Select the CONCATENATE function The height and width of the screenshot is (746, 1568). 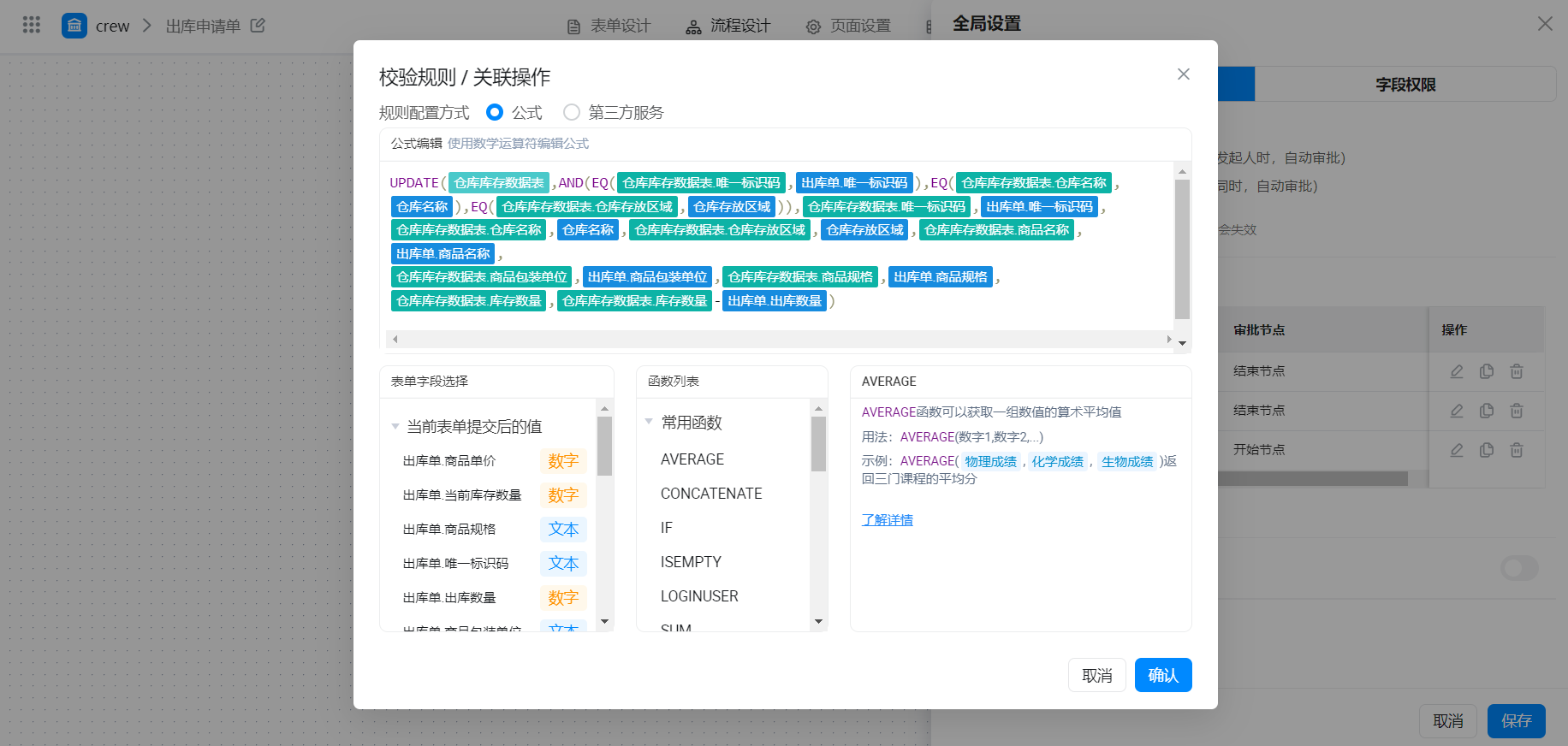pyautogui.click(x=711, y=494)
